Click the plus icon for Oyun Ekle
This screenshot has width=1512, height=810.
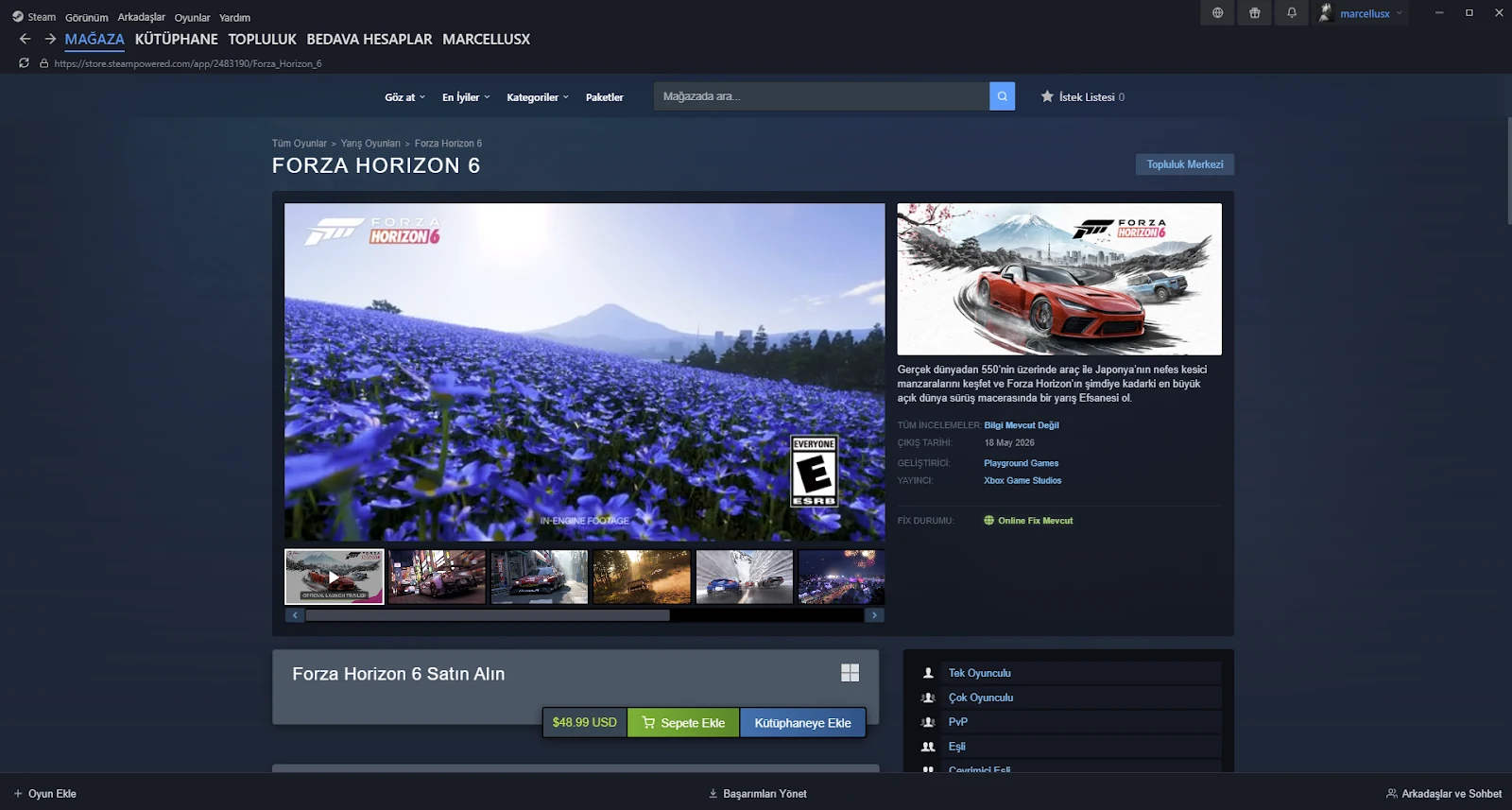(18, 794)
